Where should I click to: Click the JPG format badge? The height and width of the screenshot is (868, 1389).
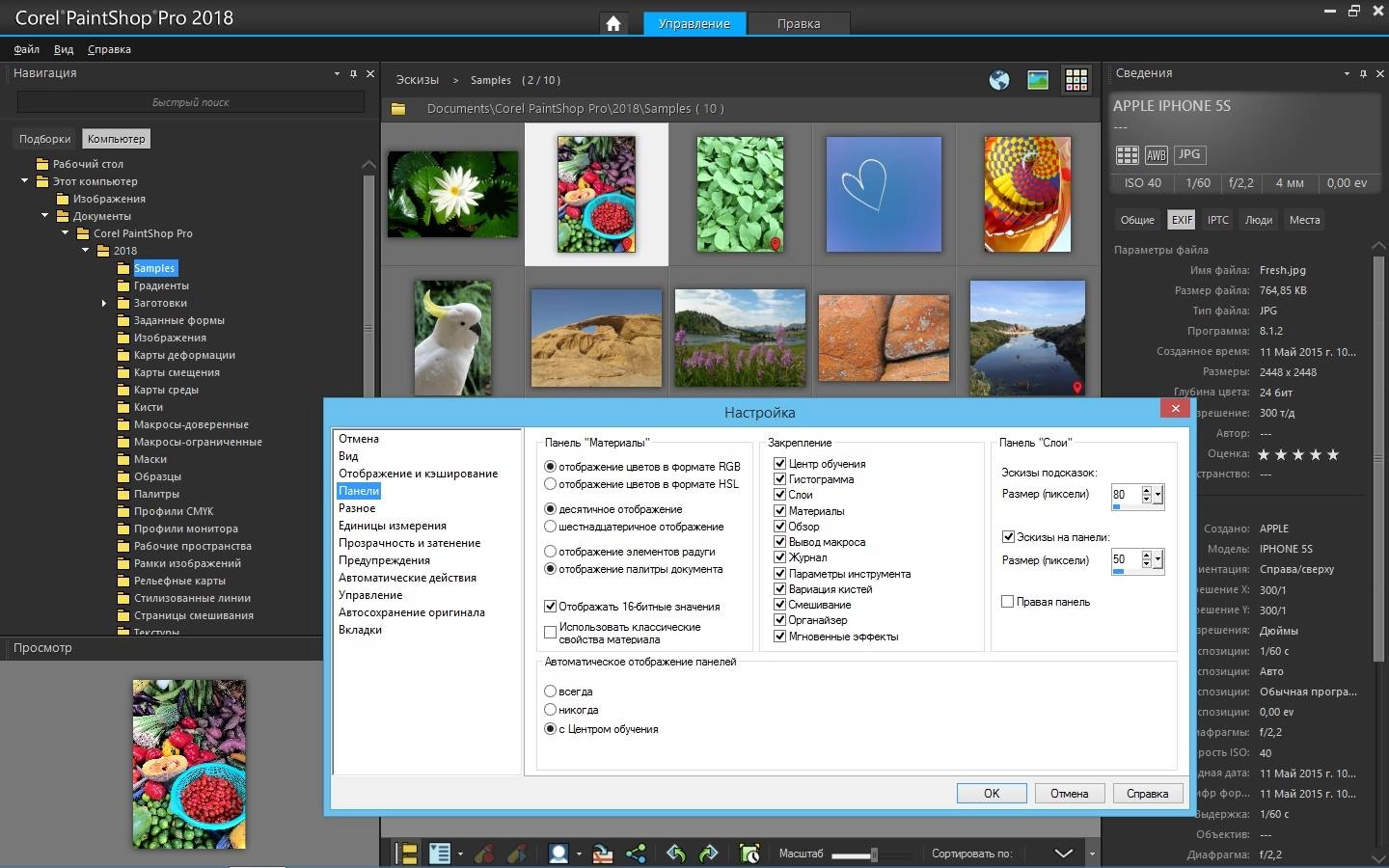1189,154
